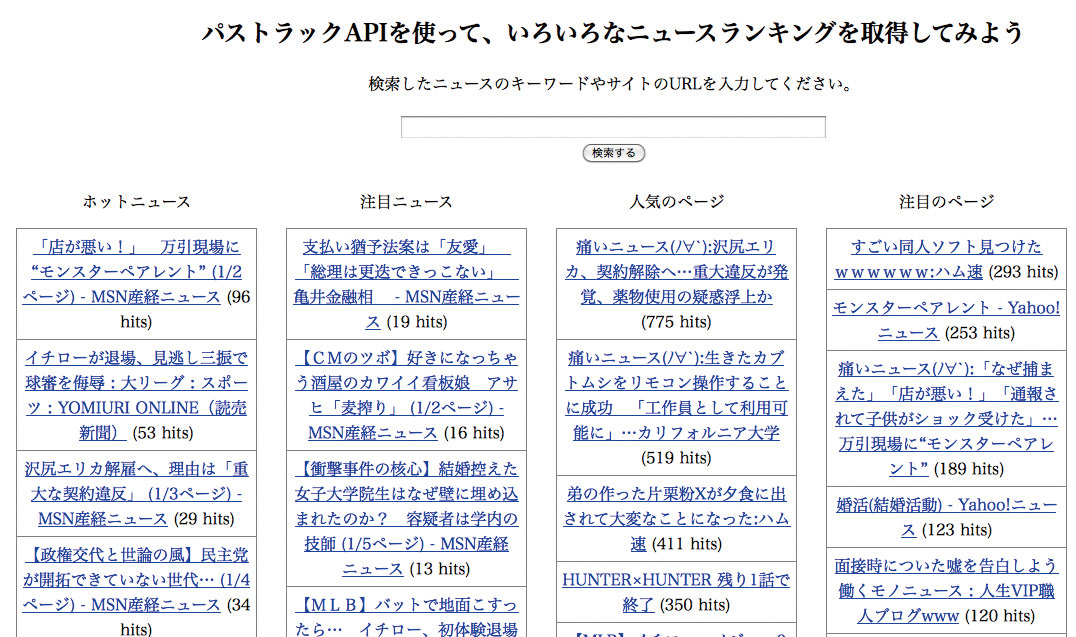The width and height of the screenshot is (1076, 637).
Task: Open the 婚活(結婚活動) Yahoo!ニュース link
Action: [x=946, y=506]
